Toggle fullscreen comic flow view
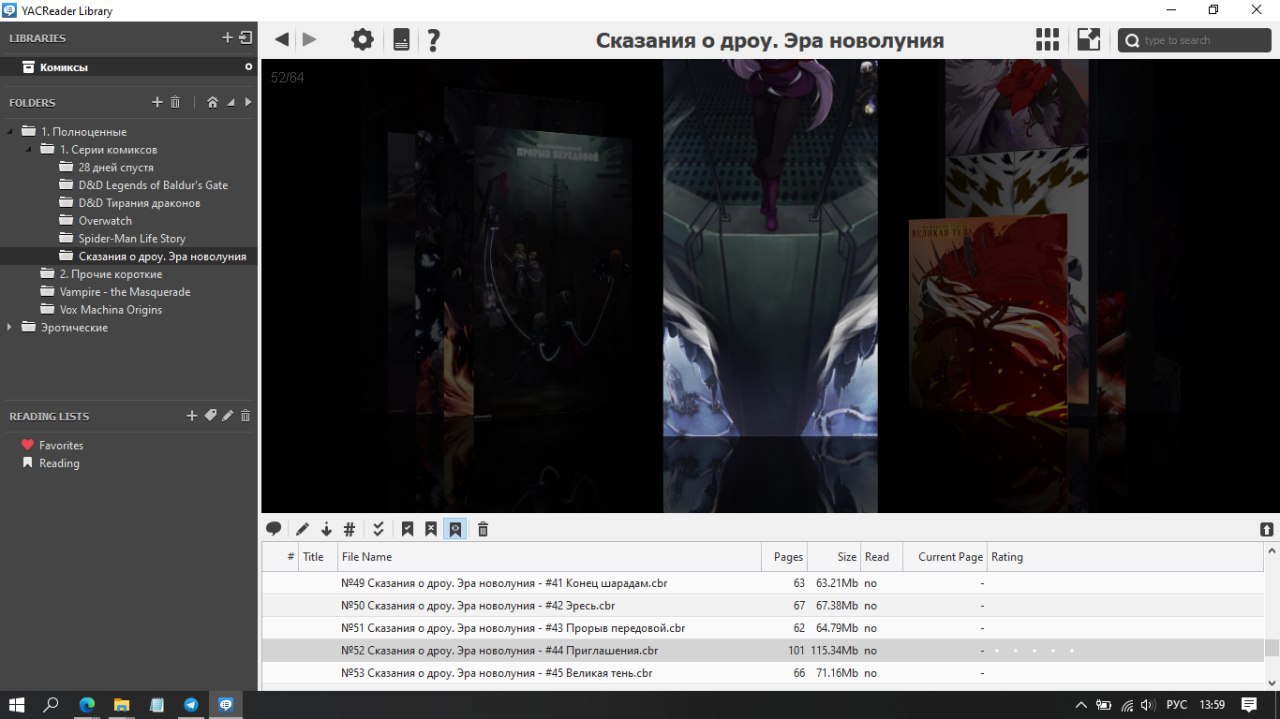This screenshot has width=1280, height=719. (x=1088, y=39)
